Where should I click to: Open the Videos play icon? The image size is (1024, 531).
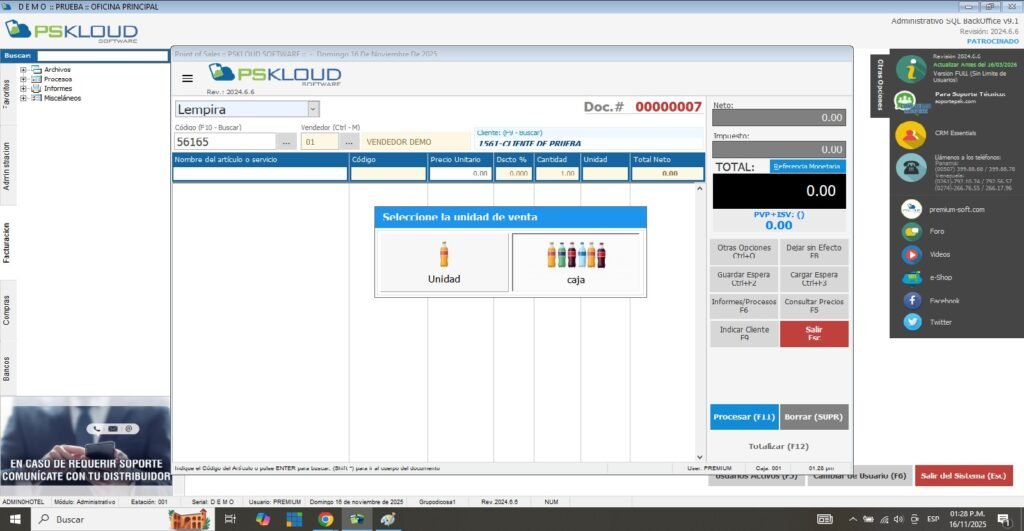click(912, 254)
